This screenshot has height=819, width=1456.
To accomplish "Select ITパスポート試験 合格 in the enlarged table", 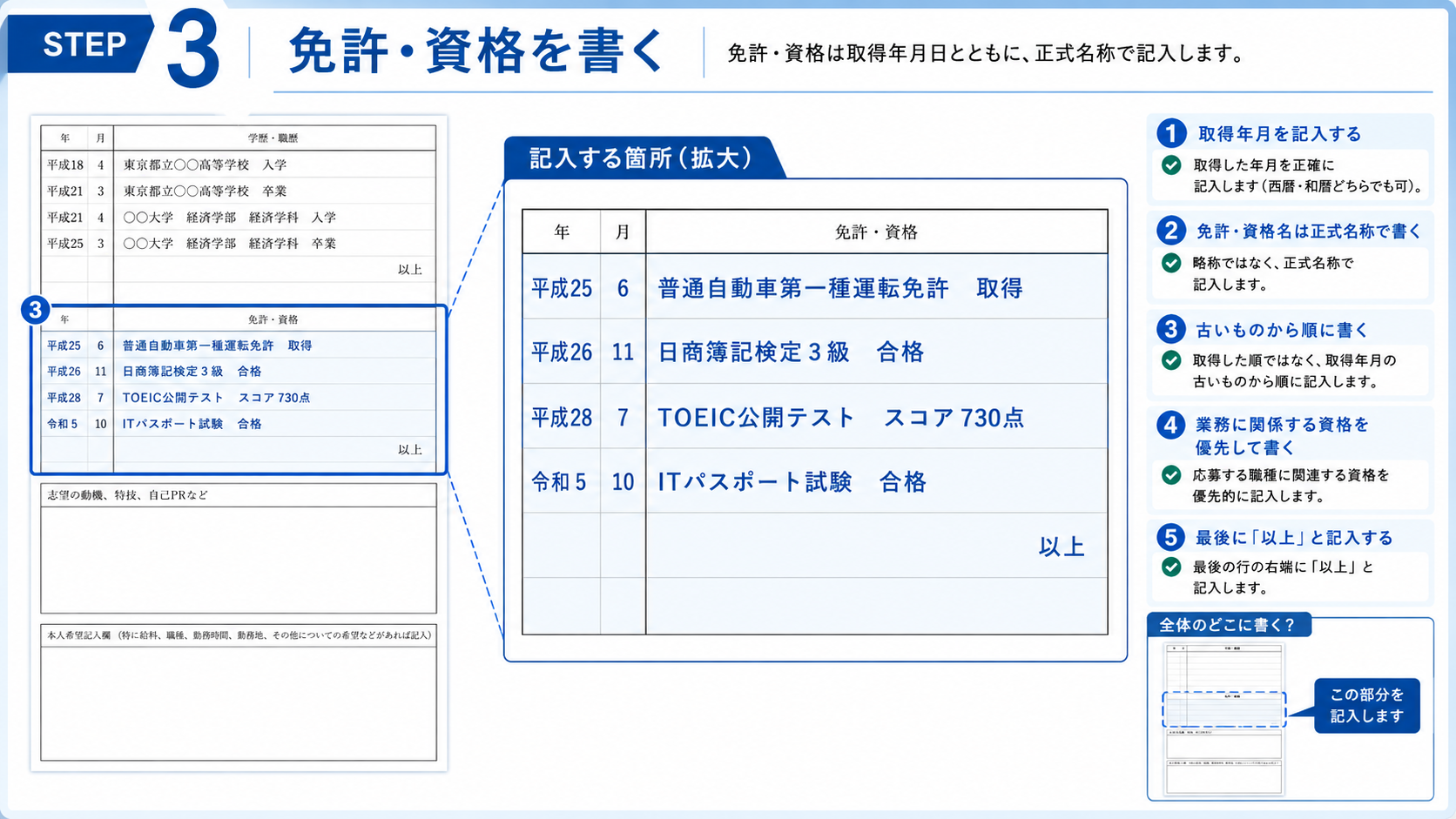I will (x=792, y=482).
